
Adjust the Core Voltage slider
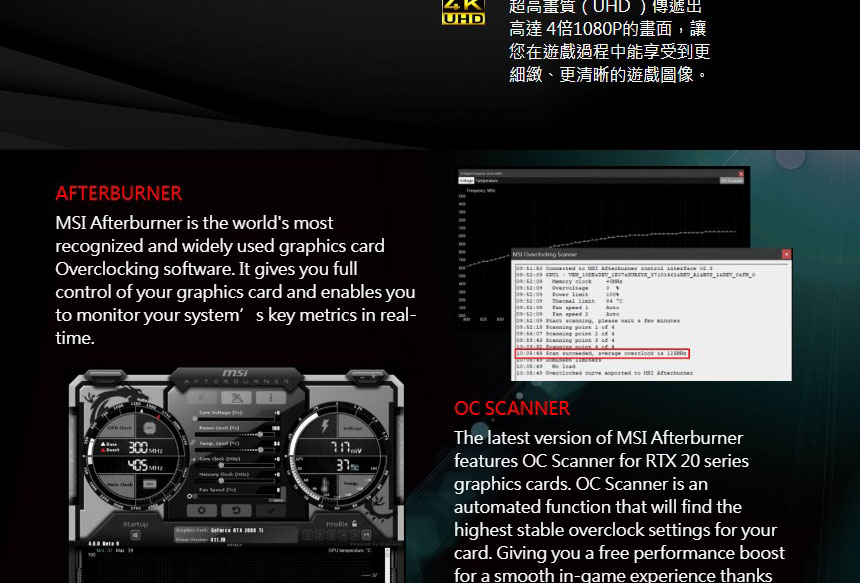[x=235, y=419]
